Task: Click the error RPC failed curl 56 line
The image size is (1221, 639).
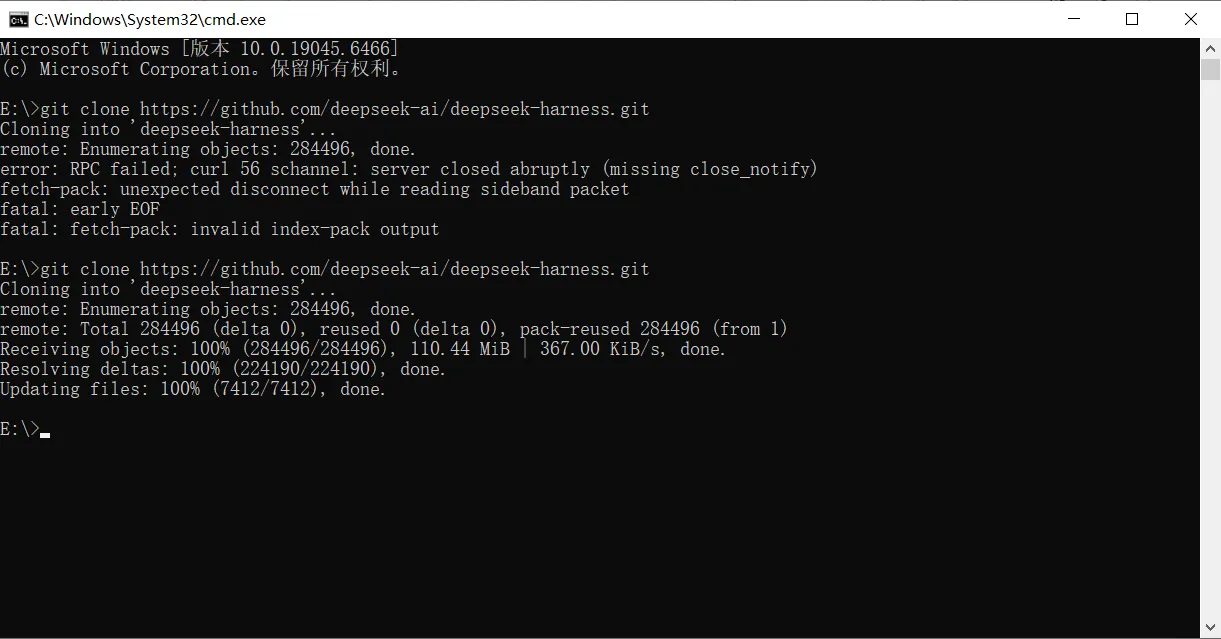Action: click(x=409, y=169)
